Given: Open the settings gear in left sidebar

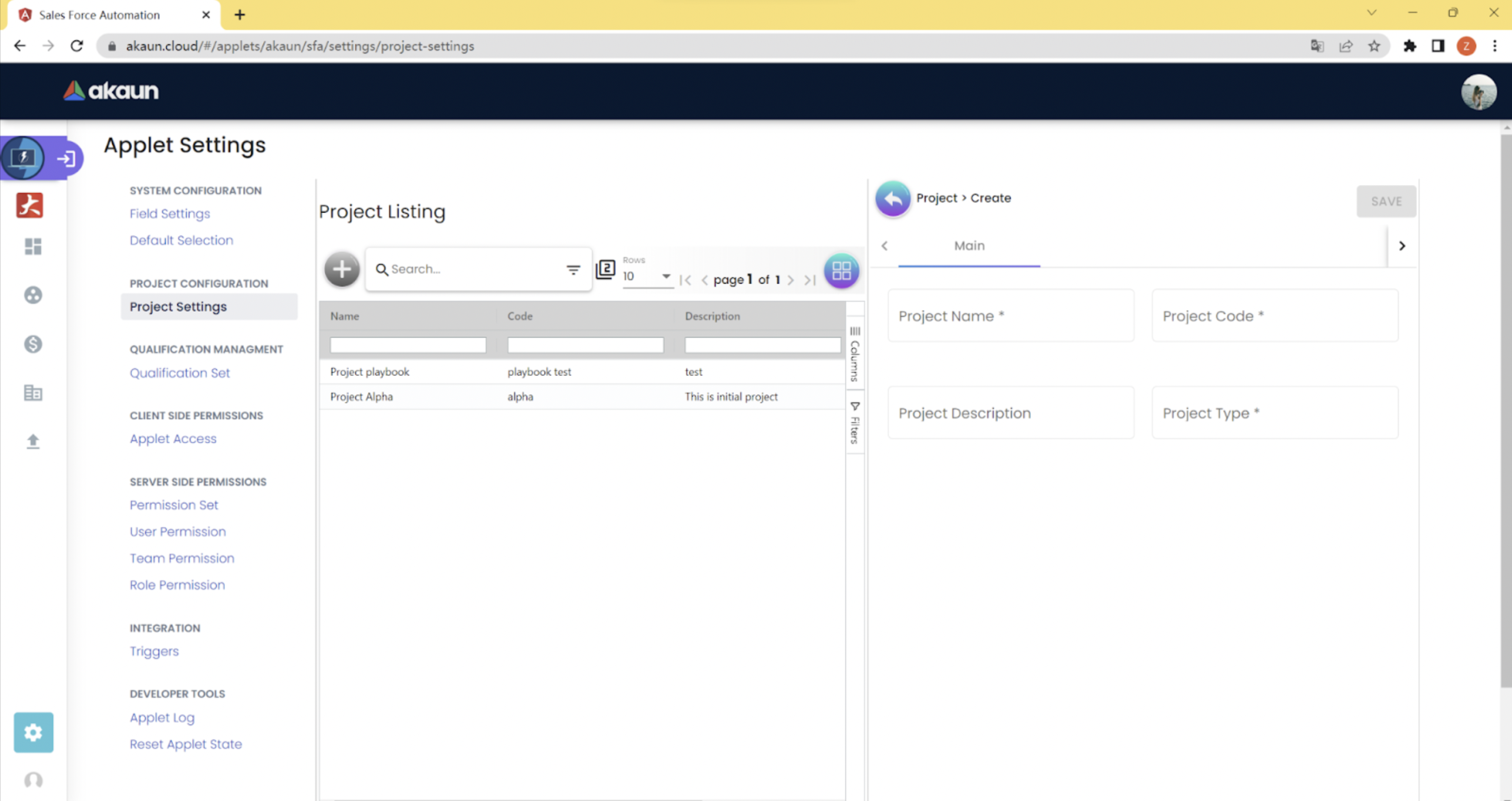Looking at the screenshot, I should pyautogui.click(x=33, y=732).
